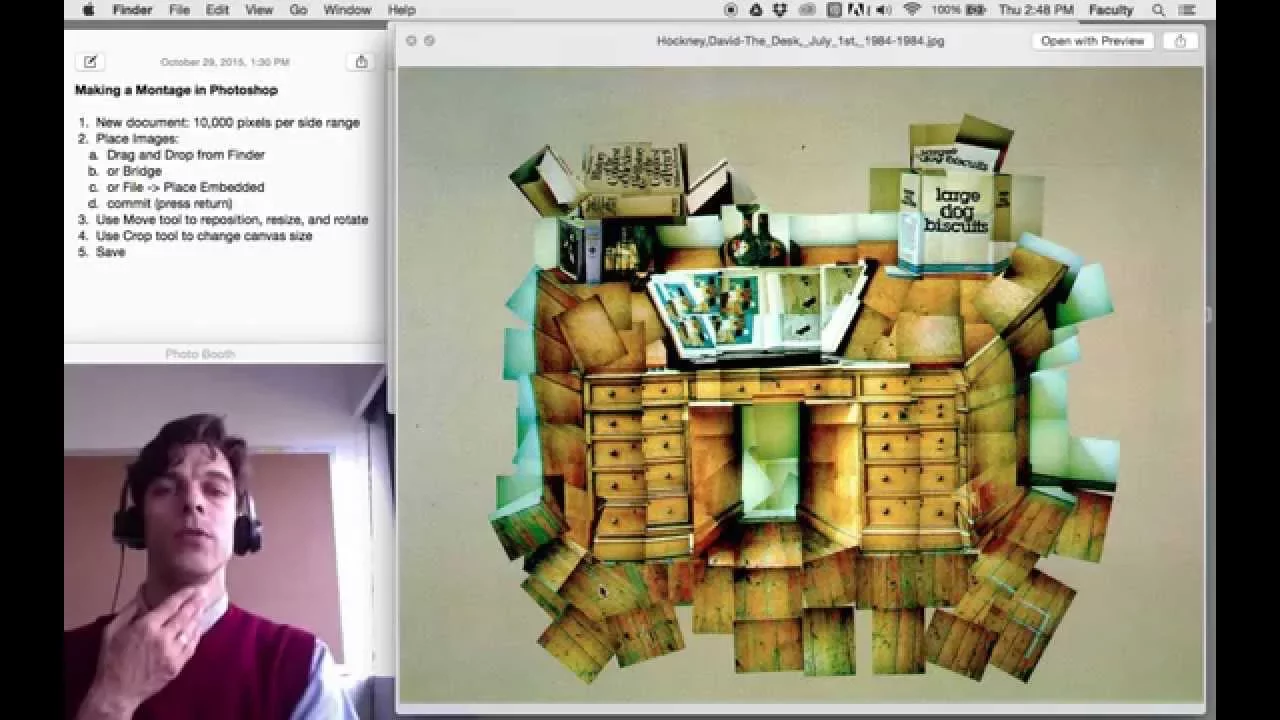Click the Save line in note
The width and height of the screenshot is (1280, 720).
tap(110, 252)
